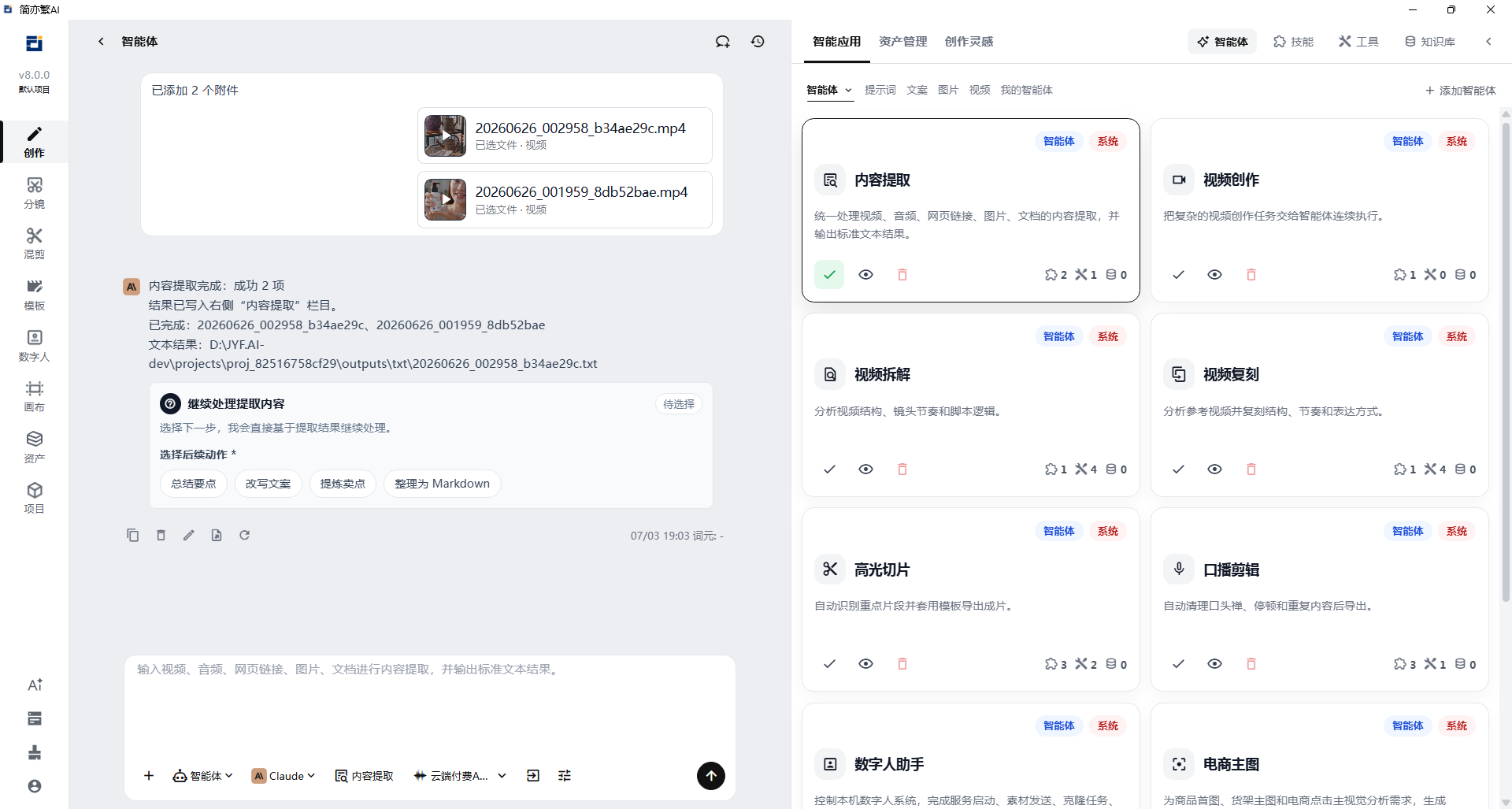Open the 智能体 mode dropdown in input bar
Image resolution: width=1512 pixels, height=809 pixels.
[203, 776]
